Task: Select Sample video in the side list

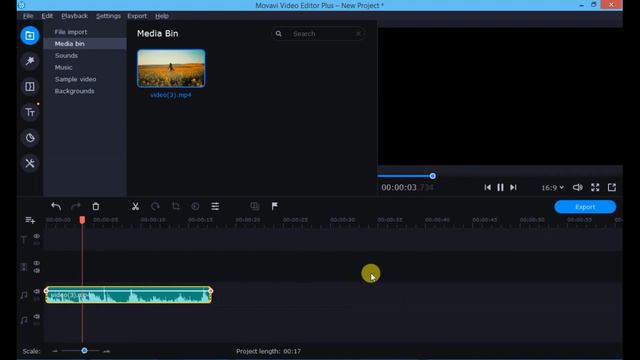Action: coord(85,79)
